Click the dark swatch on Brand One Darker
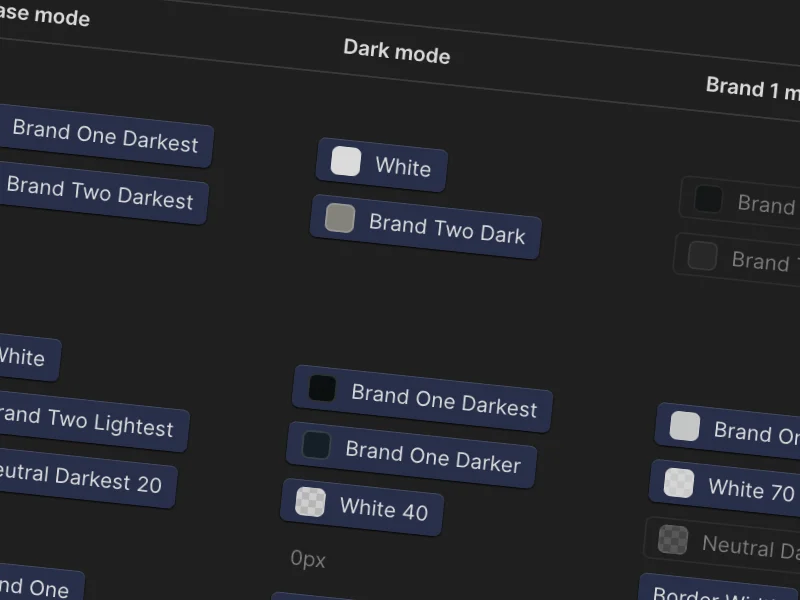Viewport: 800px width, 600px height. click(x=316, y=444)
